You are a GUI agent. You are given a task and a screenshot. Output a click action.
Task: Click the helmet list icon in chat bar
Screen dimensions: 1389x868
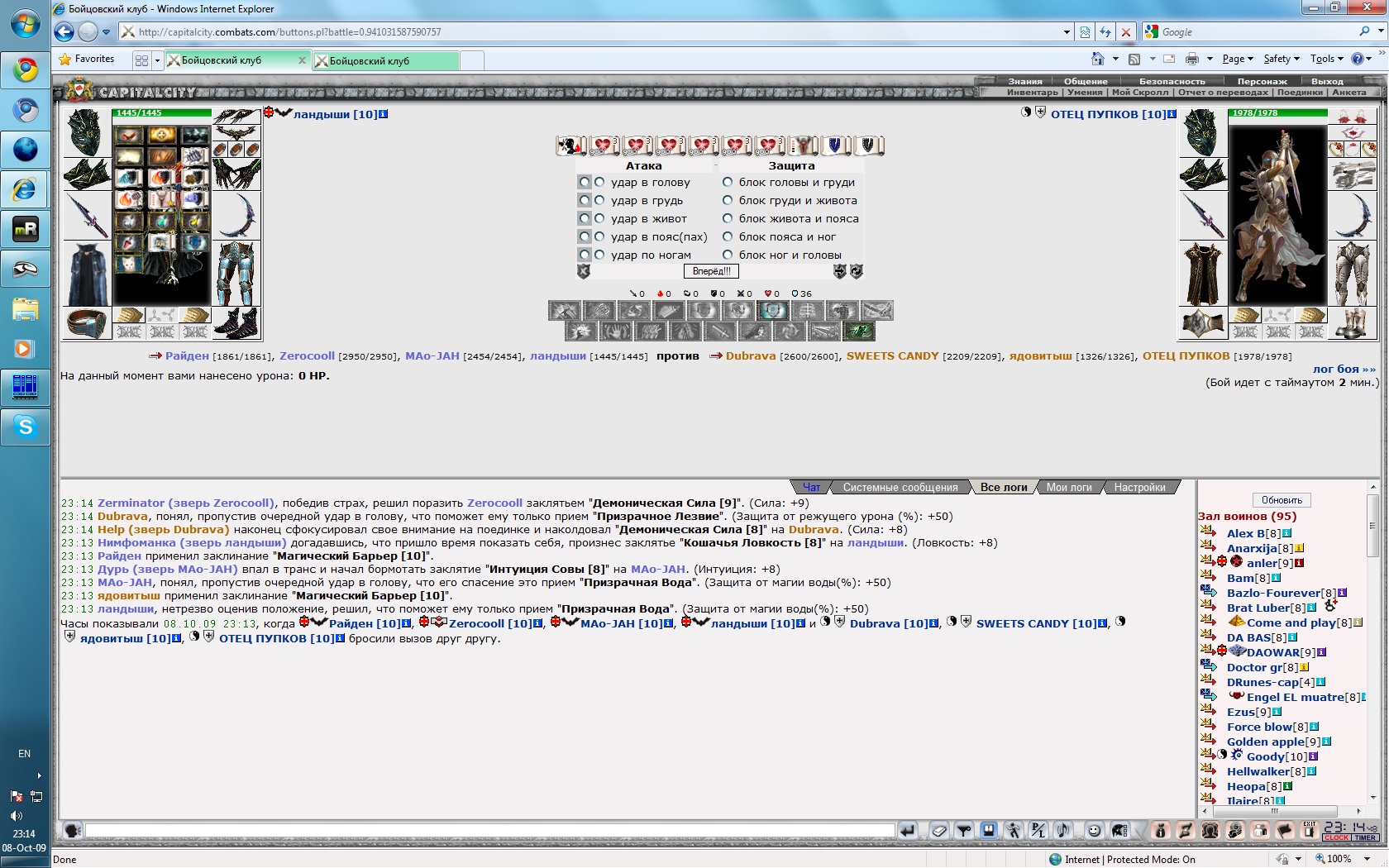[x=1119, y=830]
